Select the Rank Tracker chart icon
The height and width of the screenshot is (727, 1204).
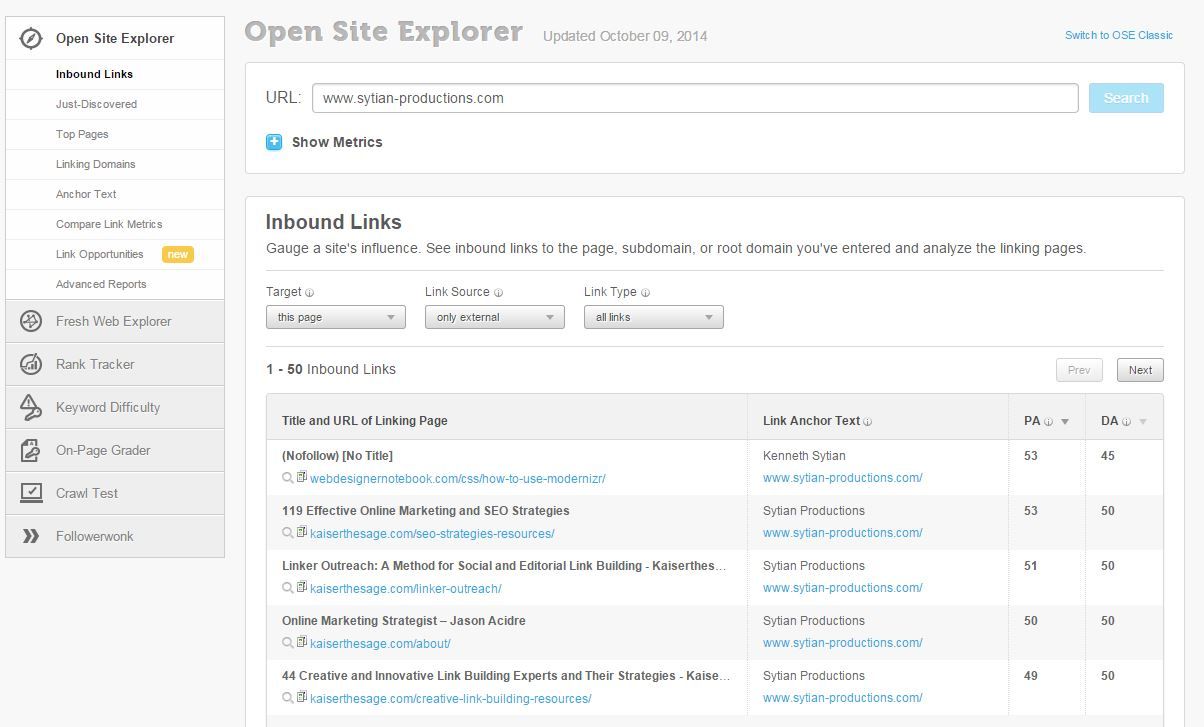coord(31,364)
